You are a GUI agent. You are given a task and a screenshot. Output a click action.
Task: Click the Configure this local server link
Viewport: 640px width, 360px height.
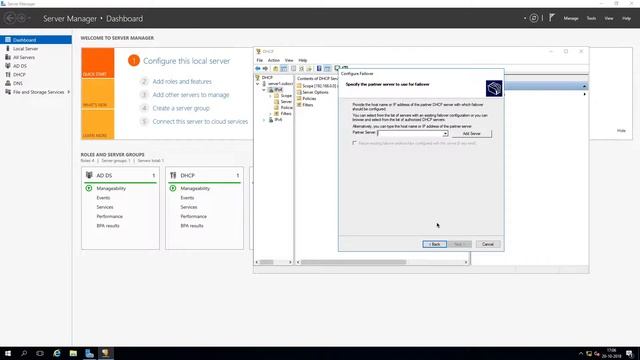[187, 61]
